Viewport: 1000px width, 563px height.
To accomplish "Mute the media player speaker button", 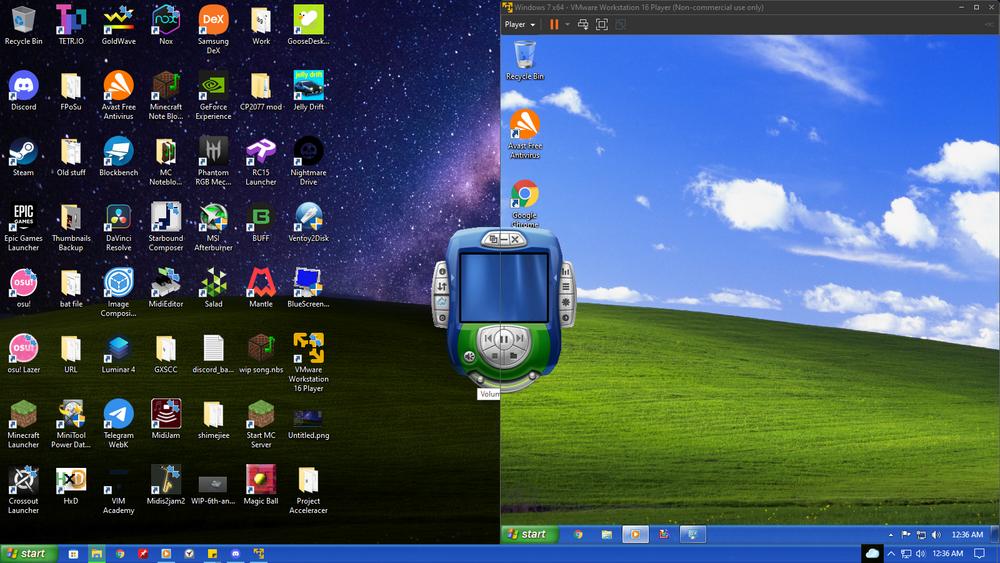I will 469,356.
